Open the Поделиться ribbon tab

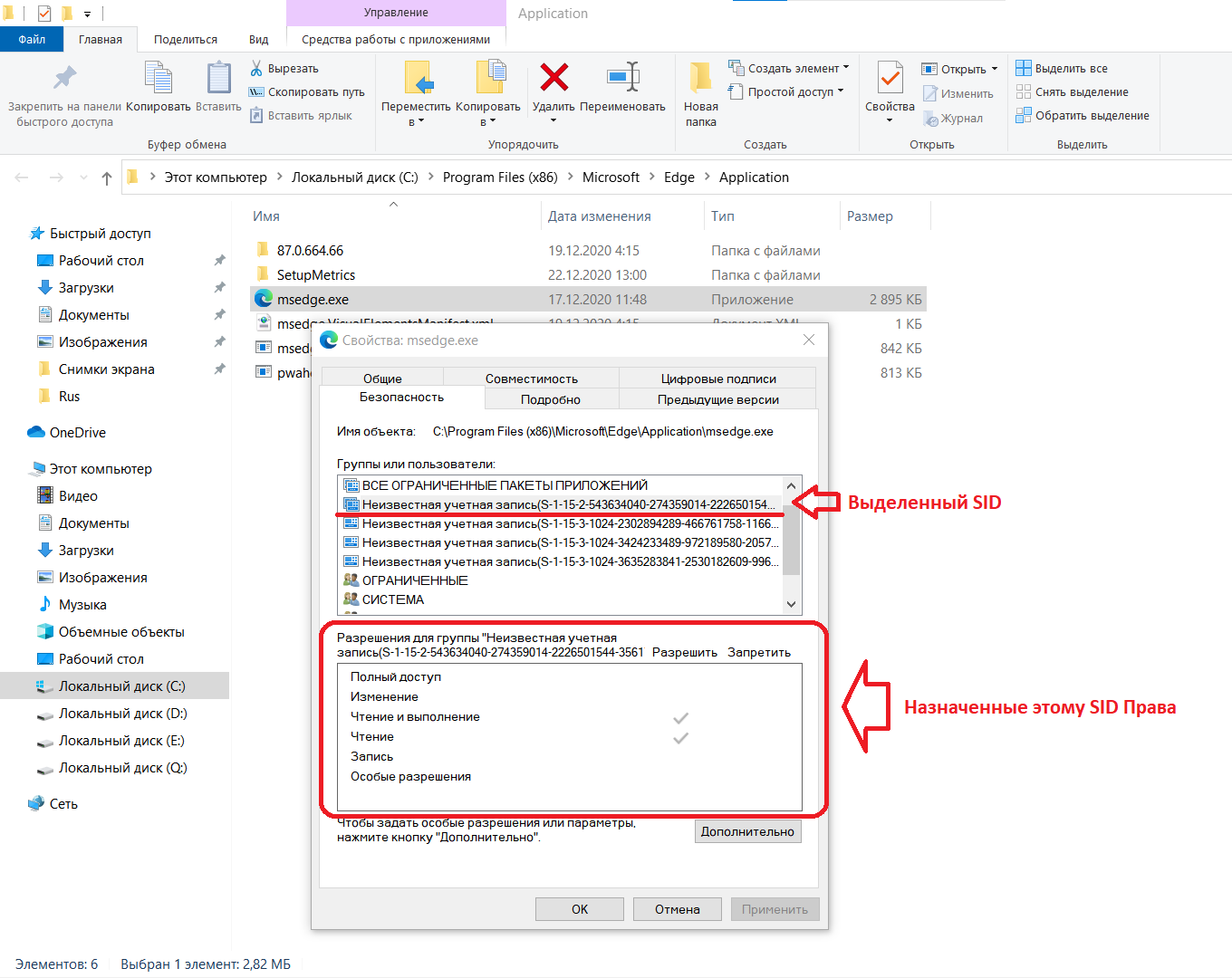click(x=186, y=39)
